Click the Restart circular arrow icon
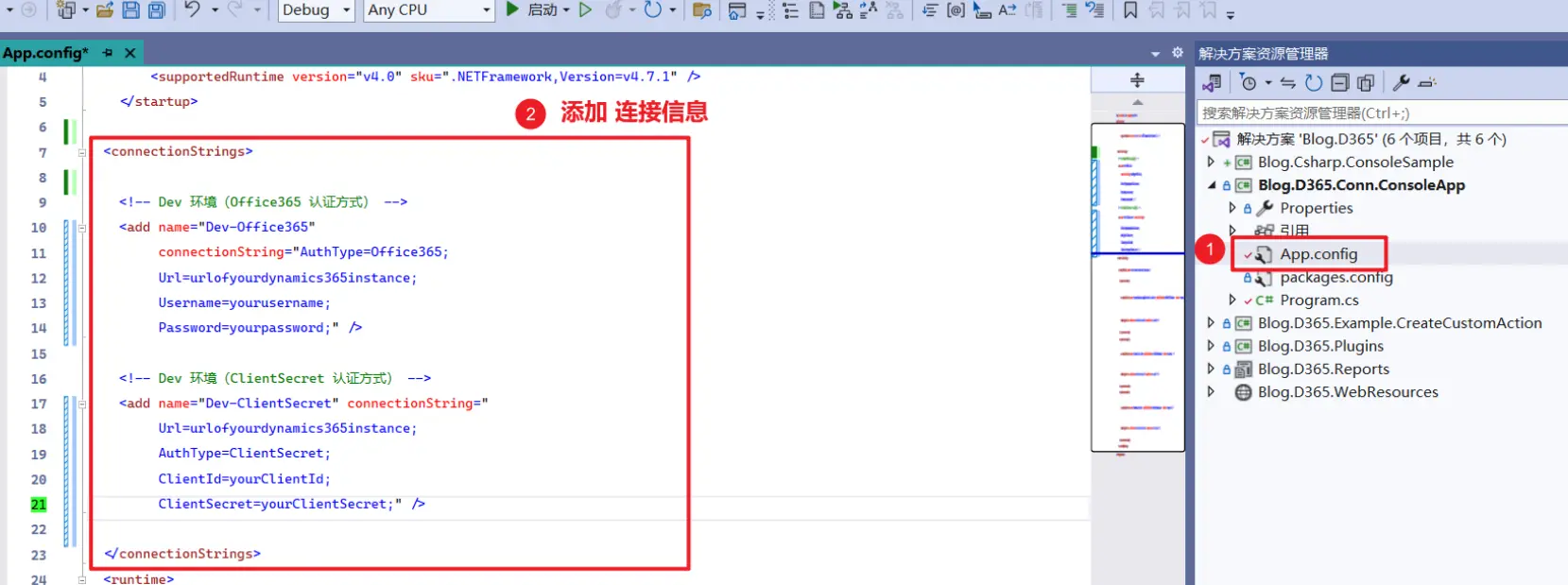 point(653,9)
